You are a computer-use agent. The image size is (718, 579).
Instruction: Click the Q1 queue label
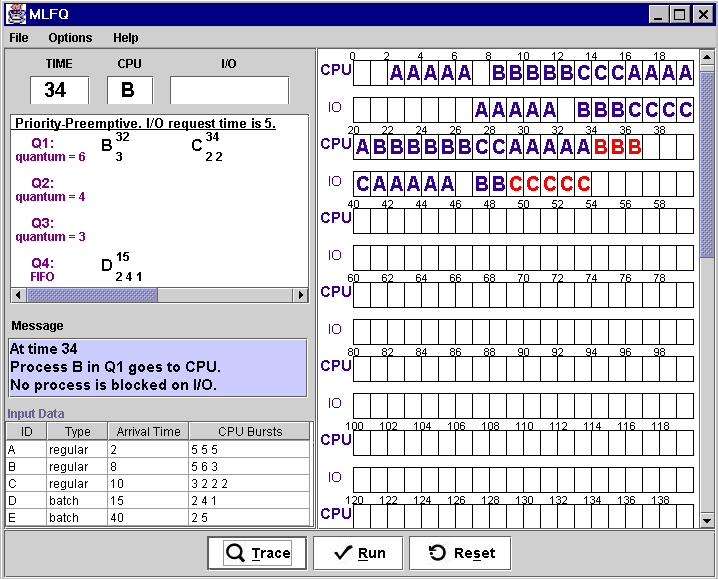[43, 143]
